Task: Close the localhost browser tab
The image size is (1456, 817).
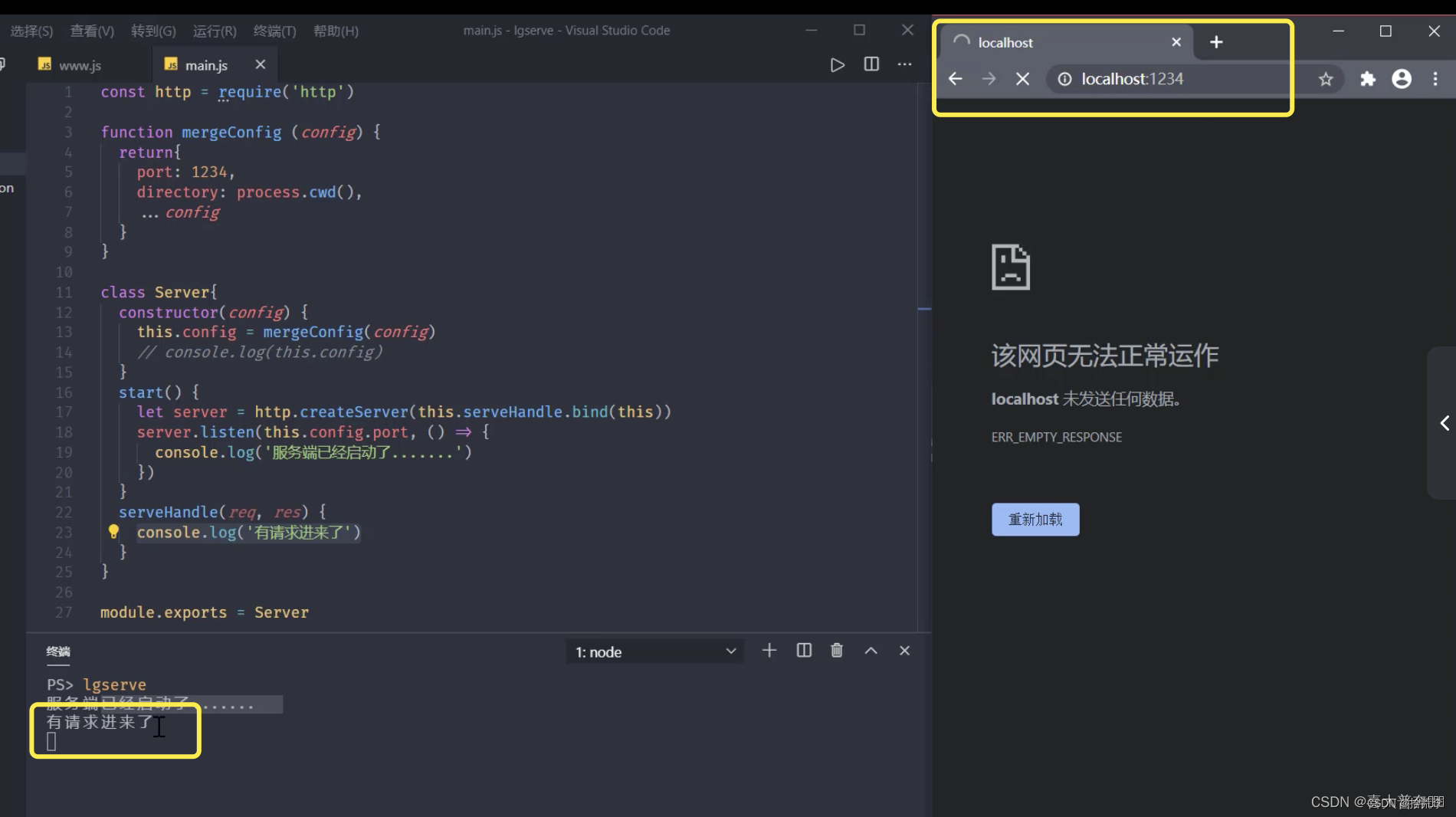Action: point(1176,42)
